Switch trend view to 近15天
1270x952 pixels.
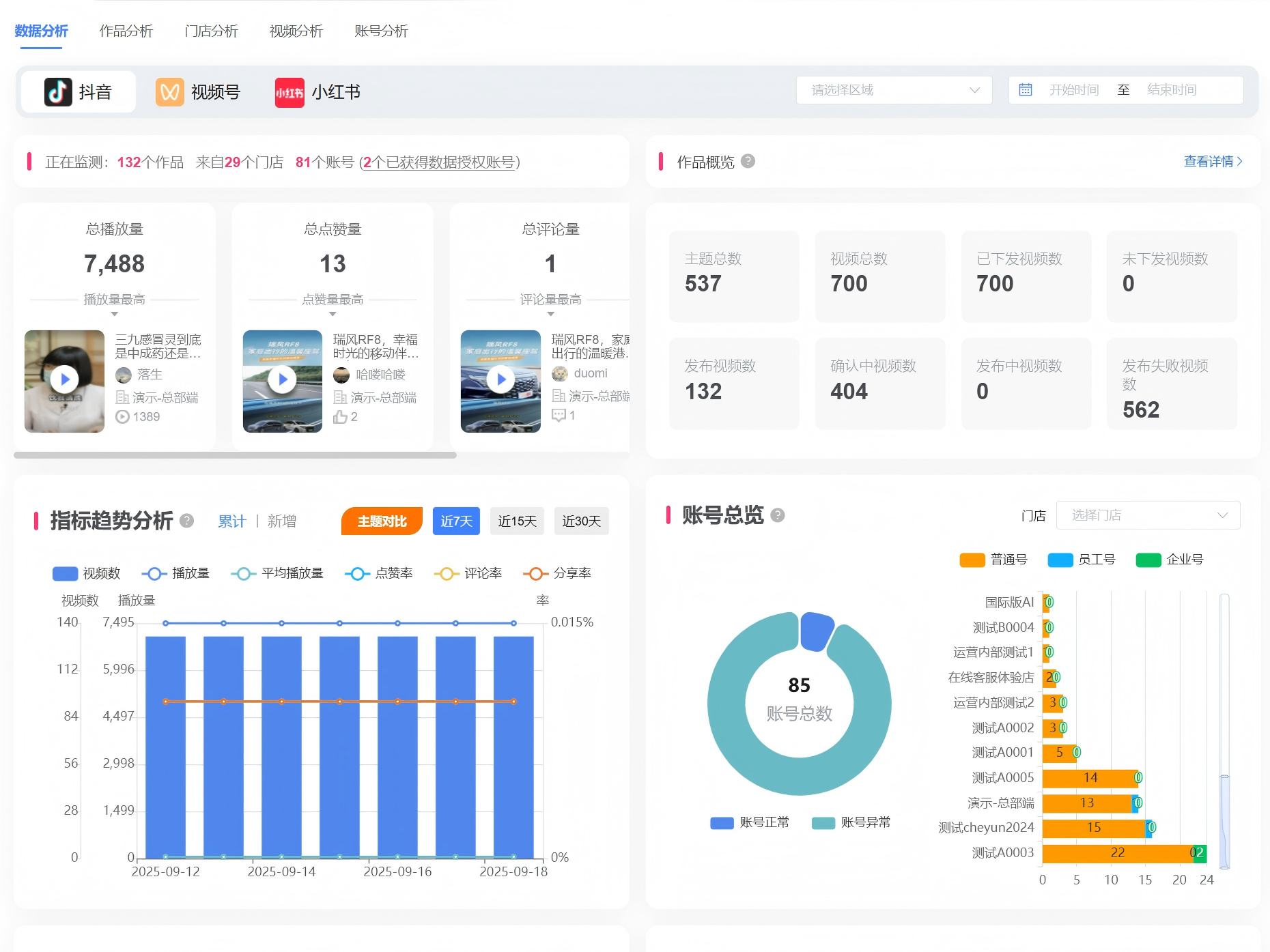[517, 521]
